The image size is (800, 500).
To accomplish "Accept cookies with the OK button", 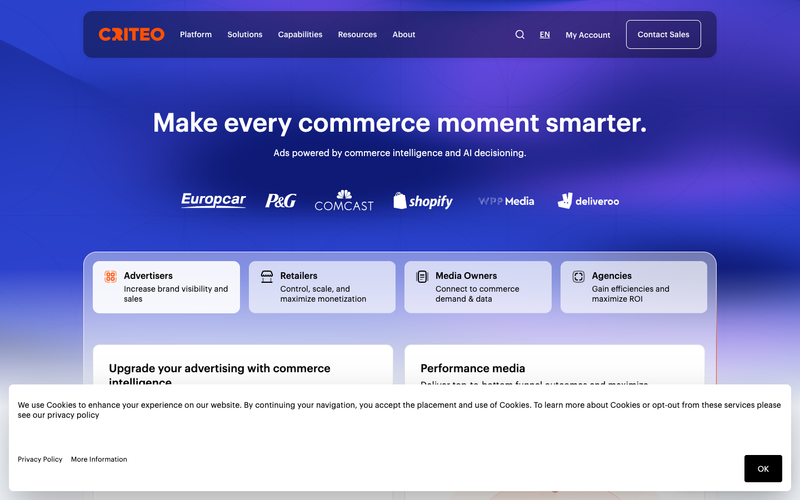I will click(x=763, y=468).
